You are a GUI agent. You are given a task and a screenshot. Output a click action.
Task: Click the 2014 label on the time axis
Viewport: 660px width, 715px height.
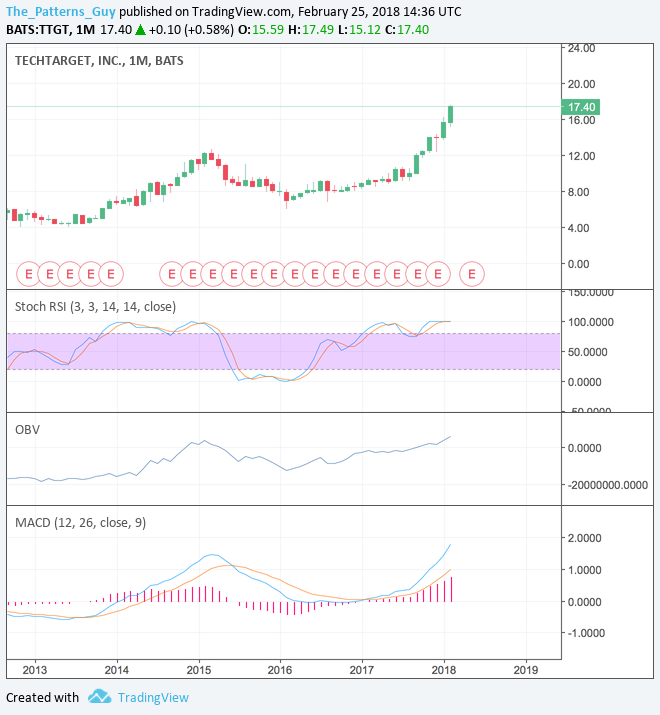click(117, 670)
